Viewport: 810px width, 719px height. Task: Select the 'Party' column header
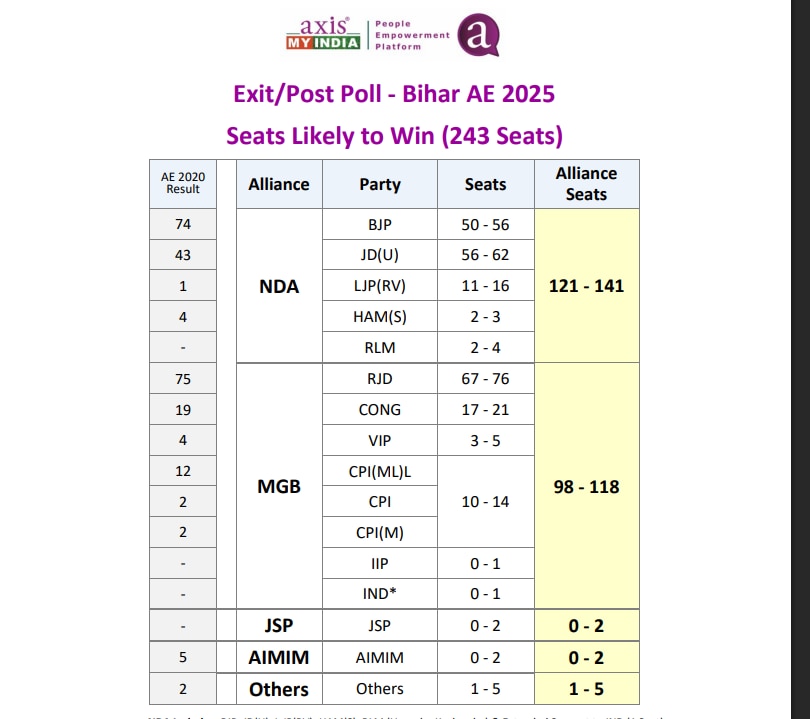coord(380,184)
